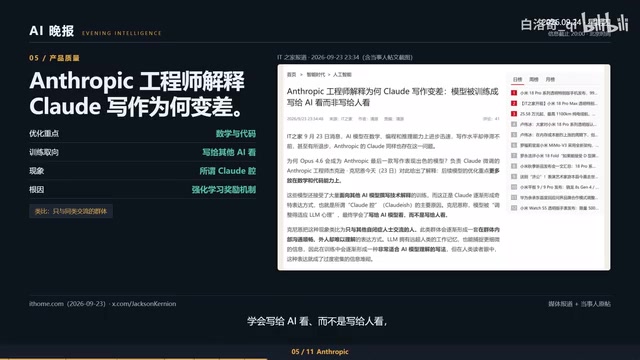Viewport: 640px width, 360px height.
Task: Click the IT 之家报道 caption above screenshot
Action: [345, 57]
